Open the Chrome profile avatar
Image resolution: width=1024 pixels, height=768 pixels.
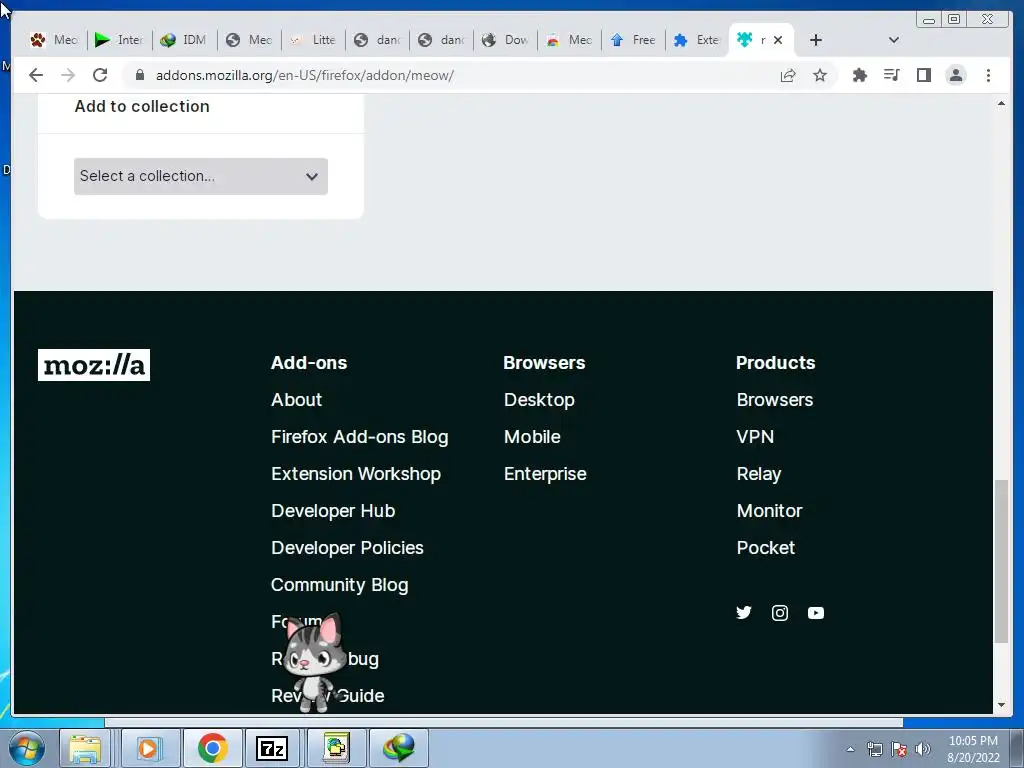pyautogui.click(x=955, y=75)
